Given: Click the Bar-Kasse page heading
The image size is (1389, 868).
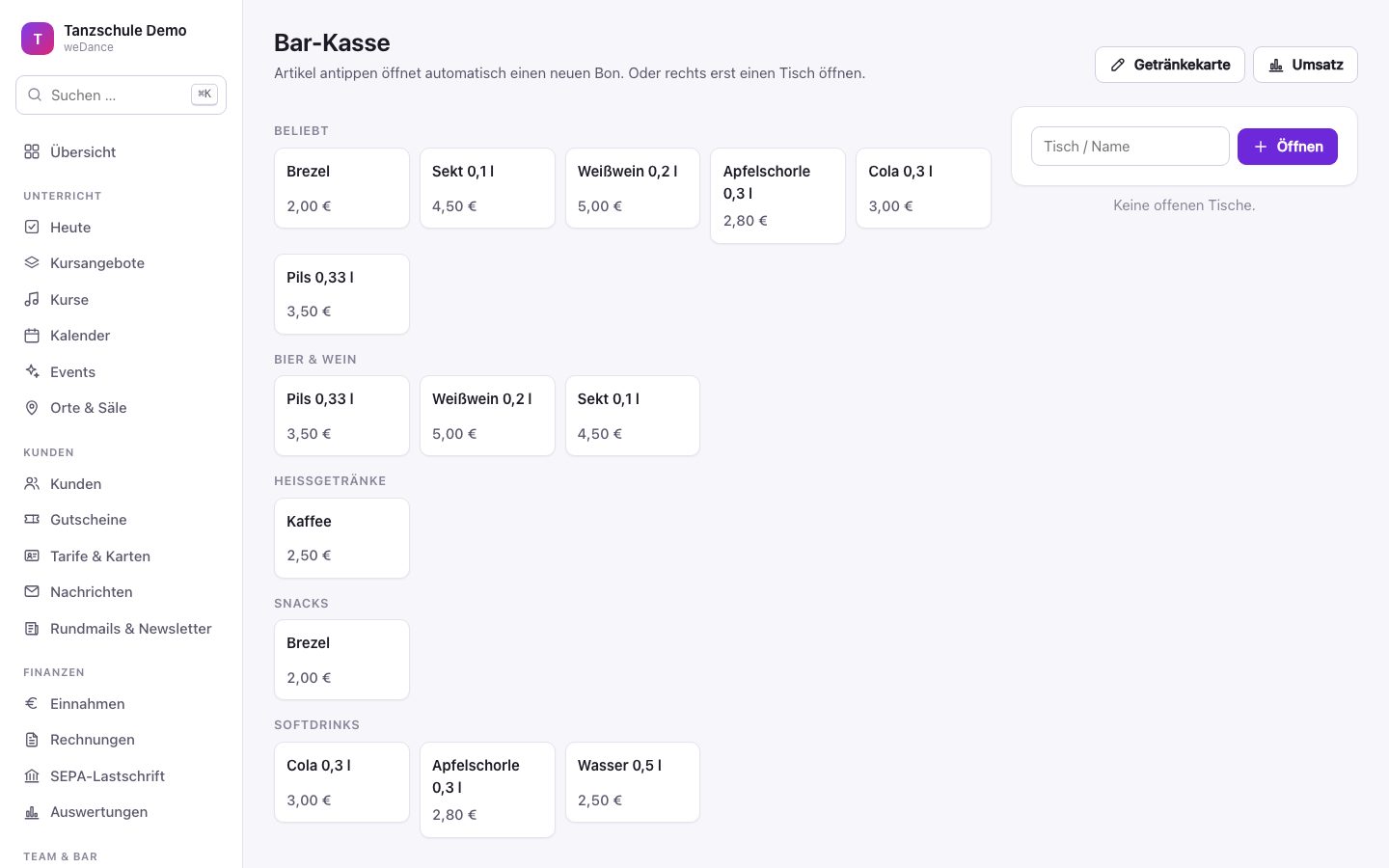Looking at the screenshot, I should (x=332, y=42).
